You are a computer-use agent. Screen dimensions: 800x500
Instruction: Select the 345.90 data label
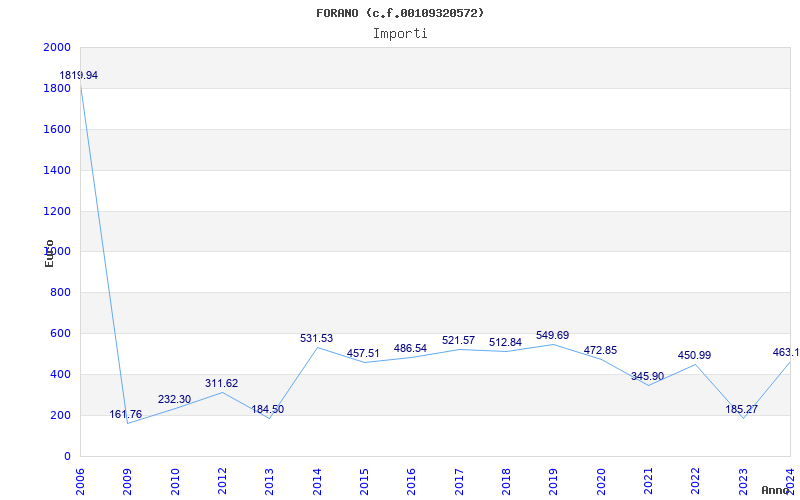[x=647, y=377]
